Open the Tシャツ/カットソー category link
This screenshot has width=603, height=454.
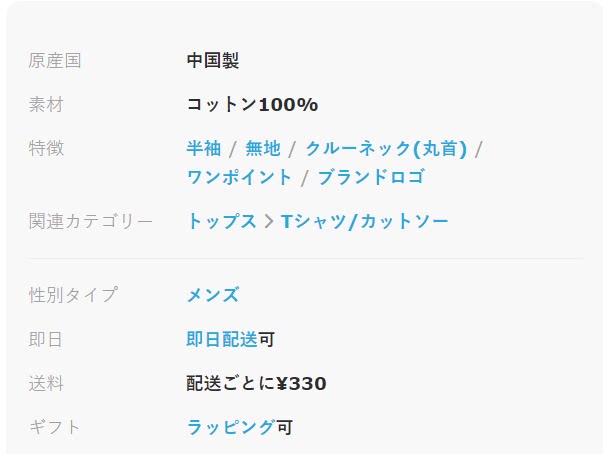tap(365, 222)
